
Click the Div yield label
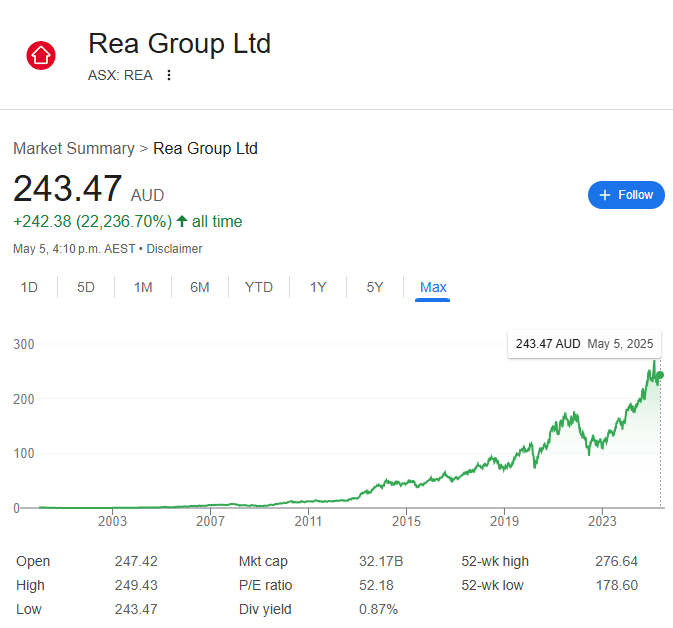(265, 610)
